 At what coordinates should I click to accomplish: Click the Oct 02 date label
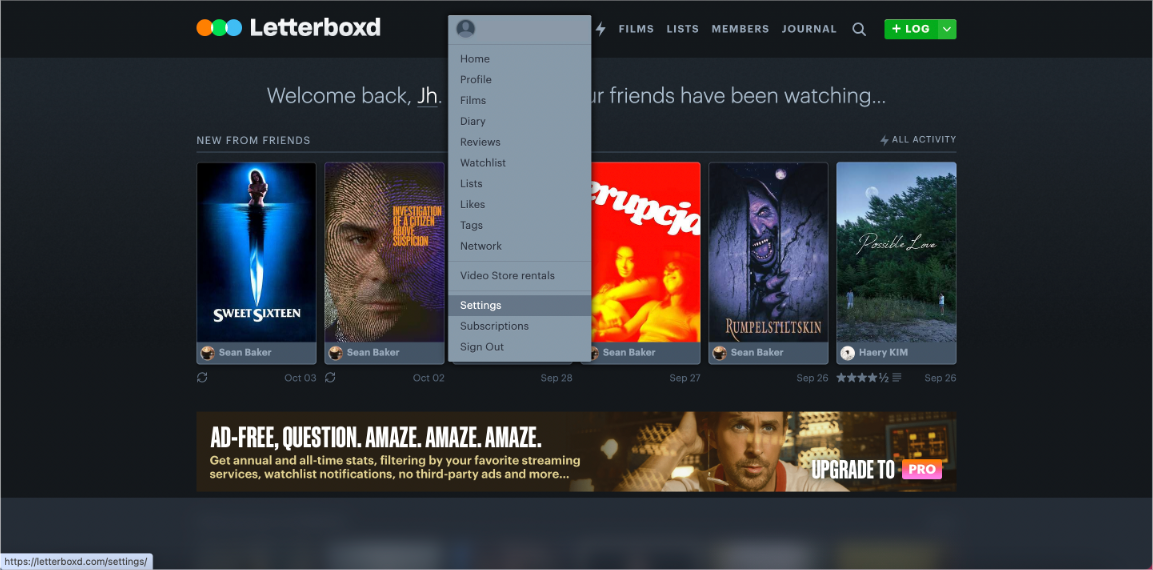[x=428, y=378]
